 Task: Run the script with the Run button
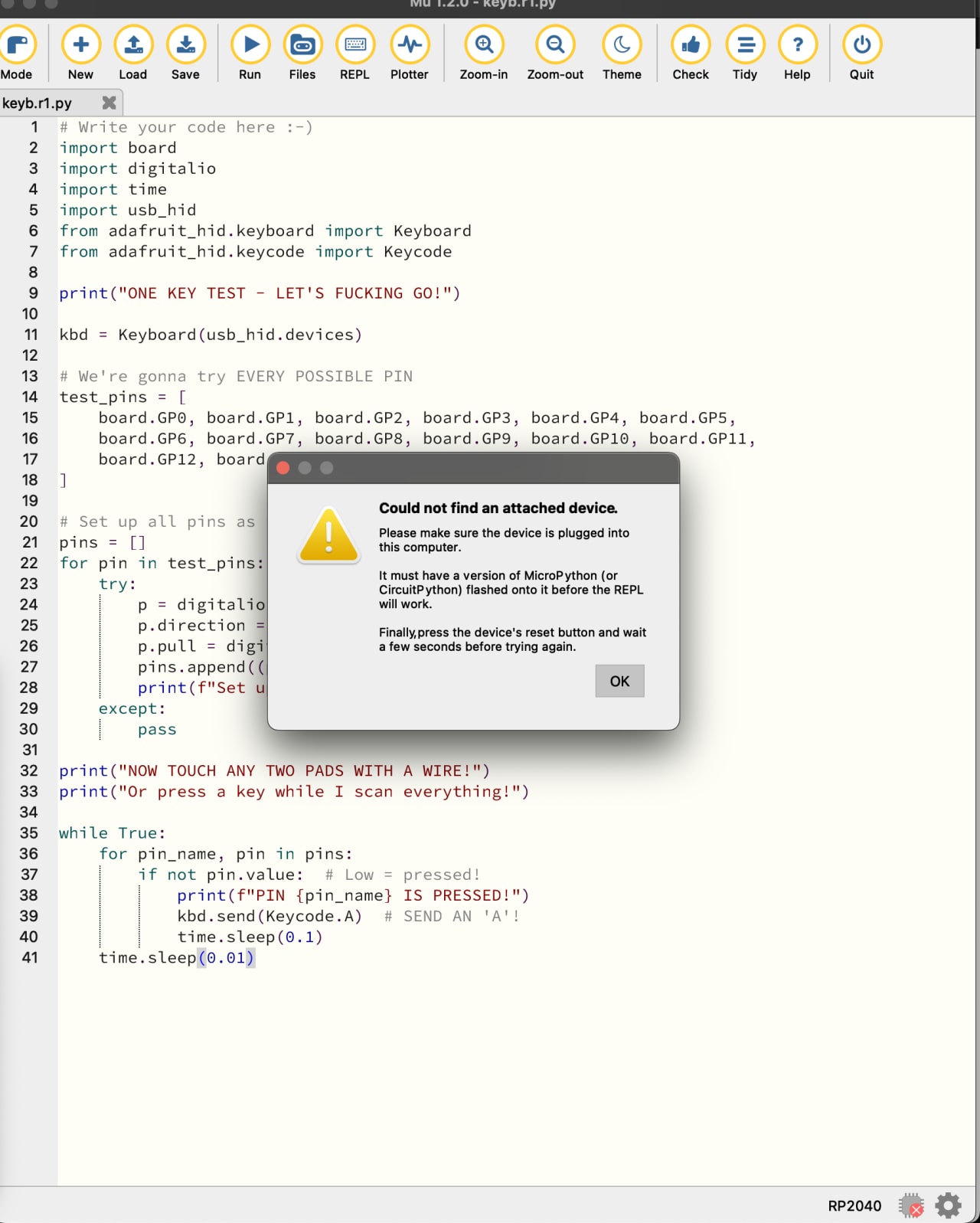pos(250,53)
